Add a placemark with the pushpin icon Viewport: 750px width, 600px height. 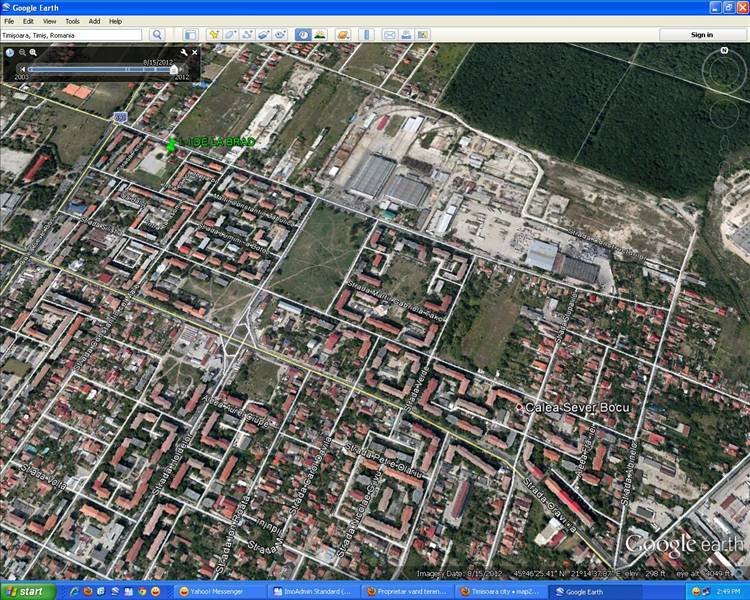(x=213, y=35)
